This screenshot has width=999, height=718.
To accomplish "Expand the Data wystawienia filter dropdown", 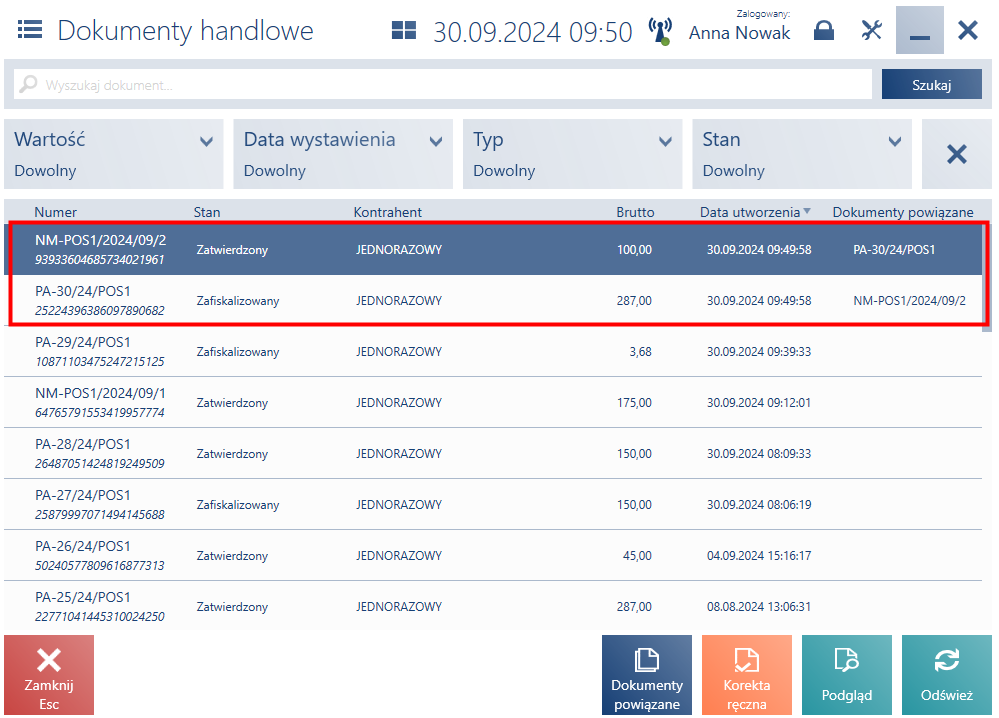I will [x=343, y=154].
